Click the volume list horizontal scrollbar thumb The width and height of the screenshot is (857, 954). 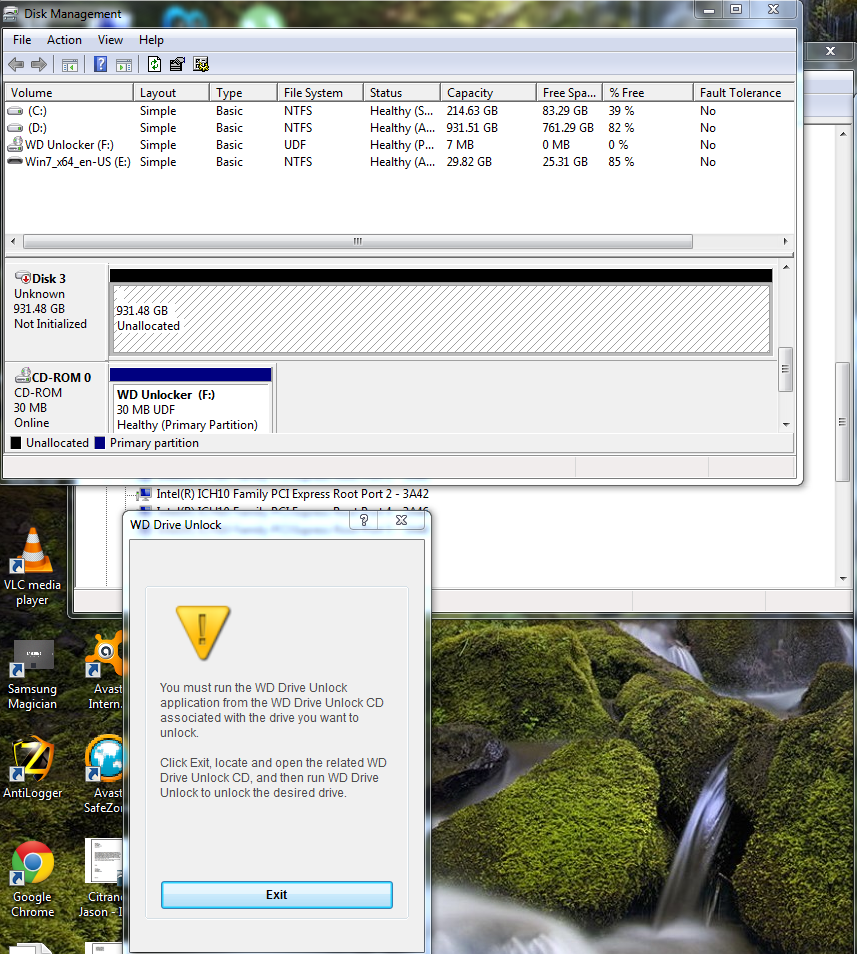click(358, 242)
